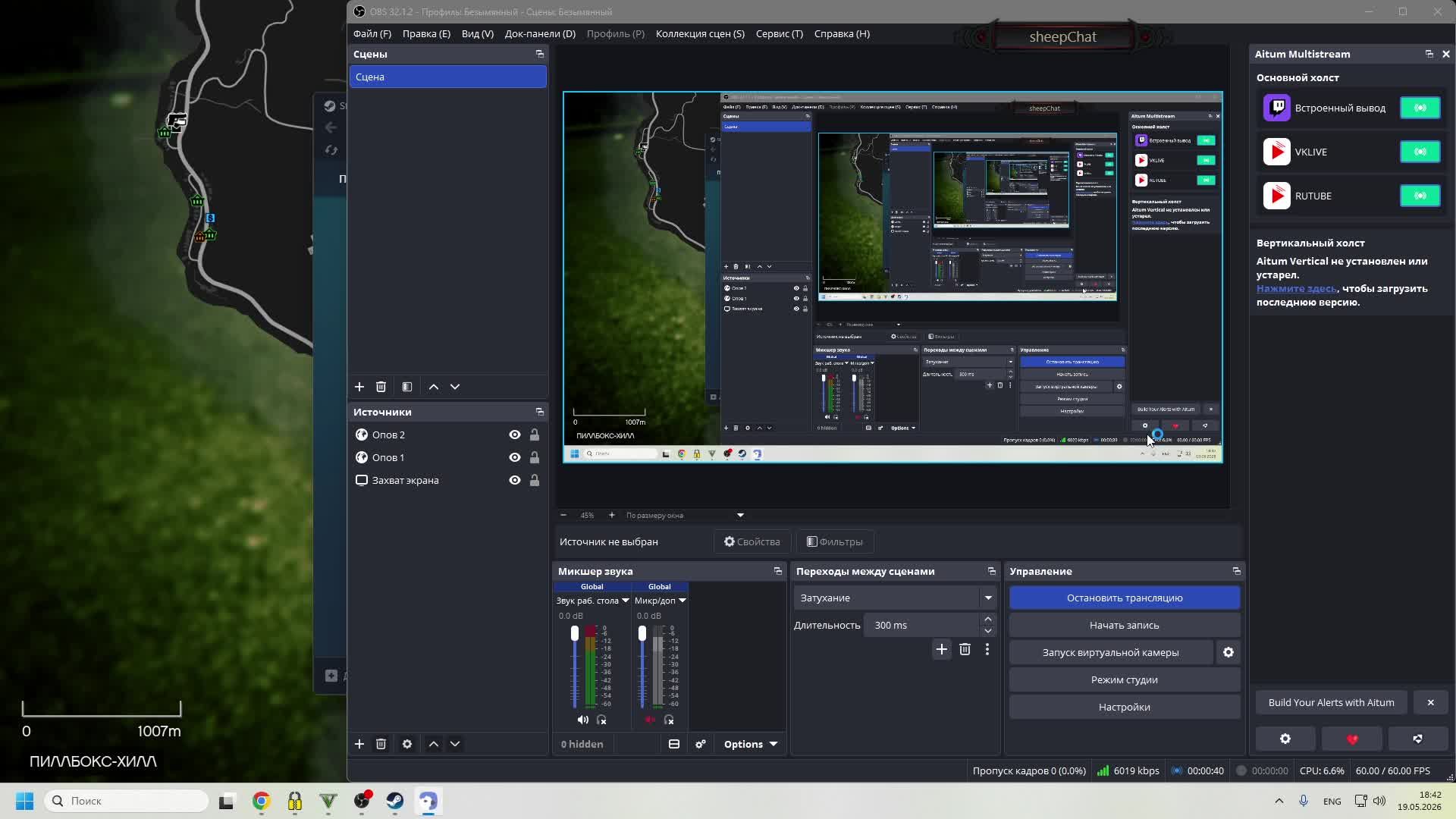Move the source down in Sources toolbar
The image size is (1456, 819).
[x=455, y=744]
